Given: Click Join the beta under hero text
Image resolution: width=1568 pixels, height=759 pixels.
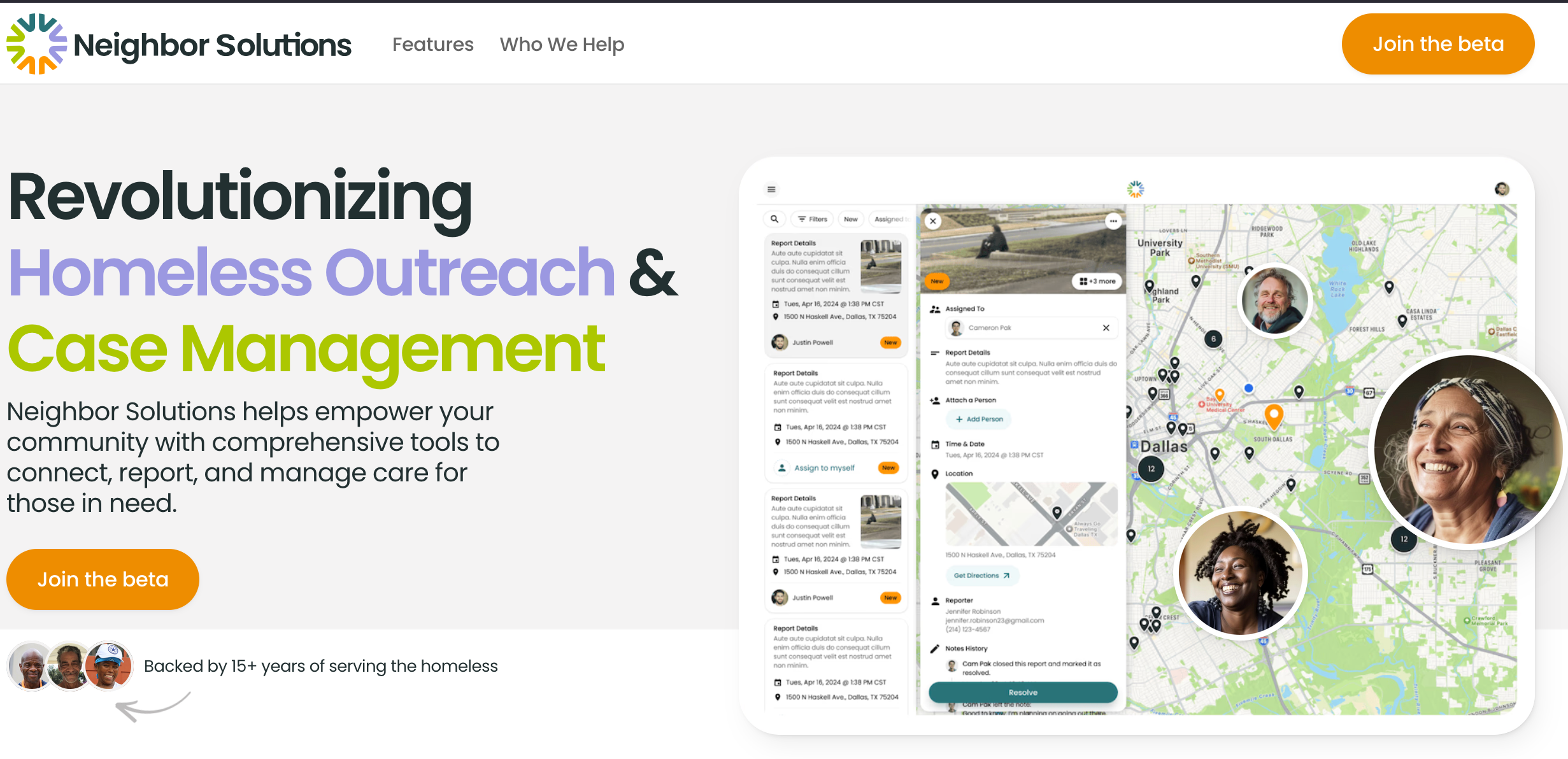Looking at the screenshot, I should 103,579.
